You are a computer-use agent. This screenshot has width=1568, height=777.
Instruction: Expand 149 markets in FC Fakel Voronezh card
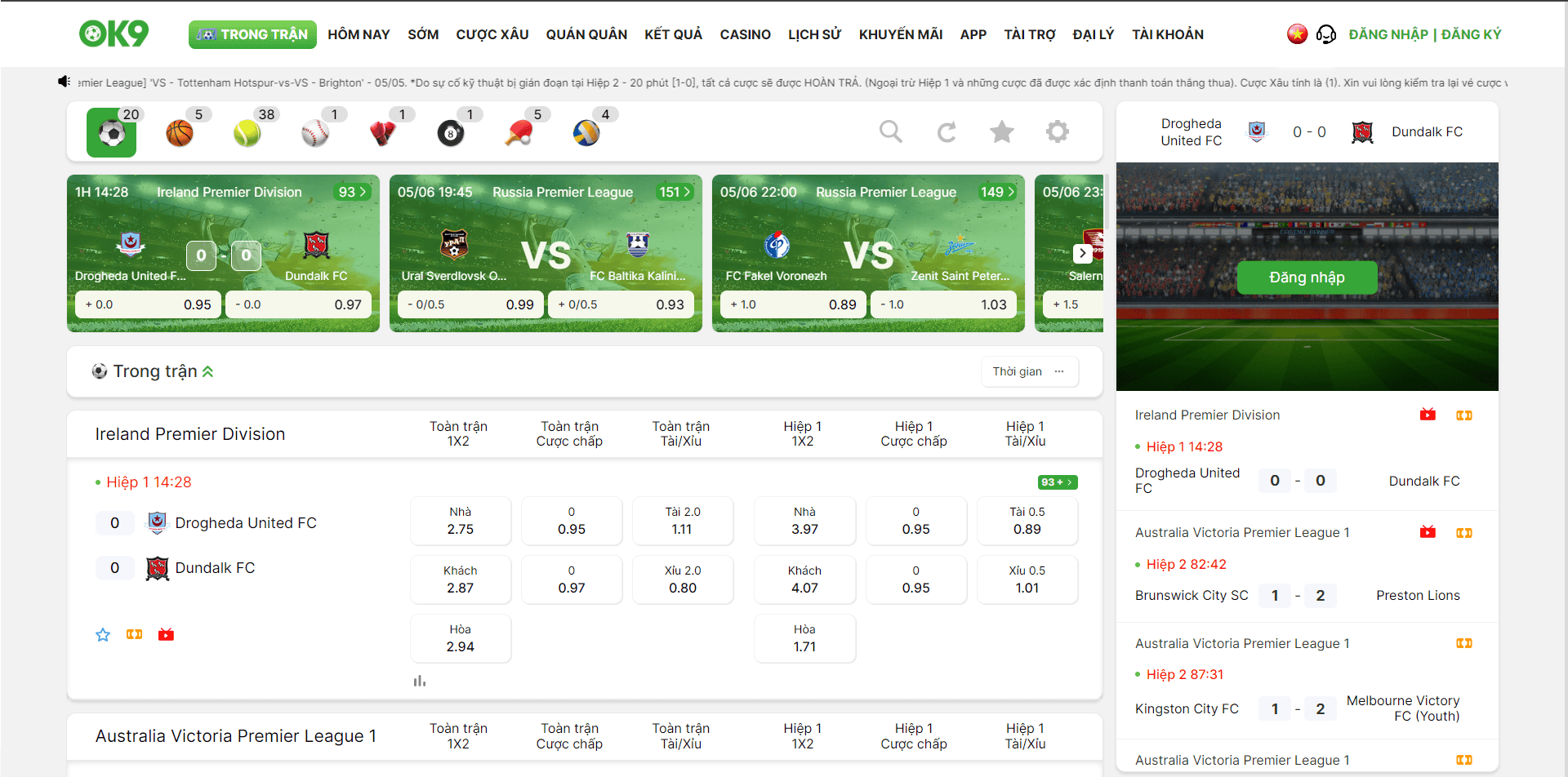coord(998,192)
